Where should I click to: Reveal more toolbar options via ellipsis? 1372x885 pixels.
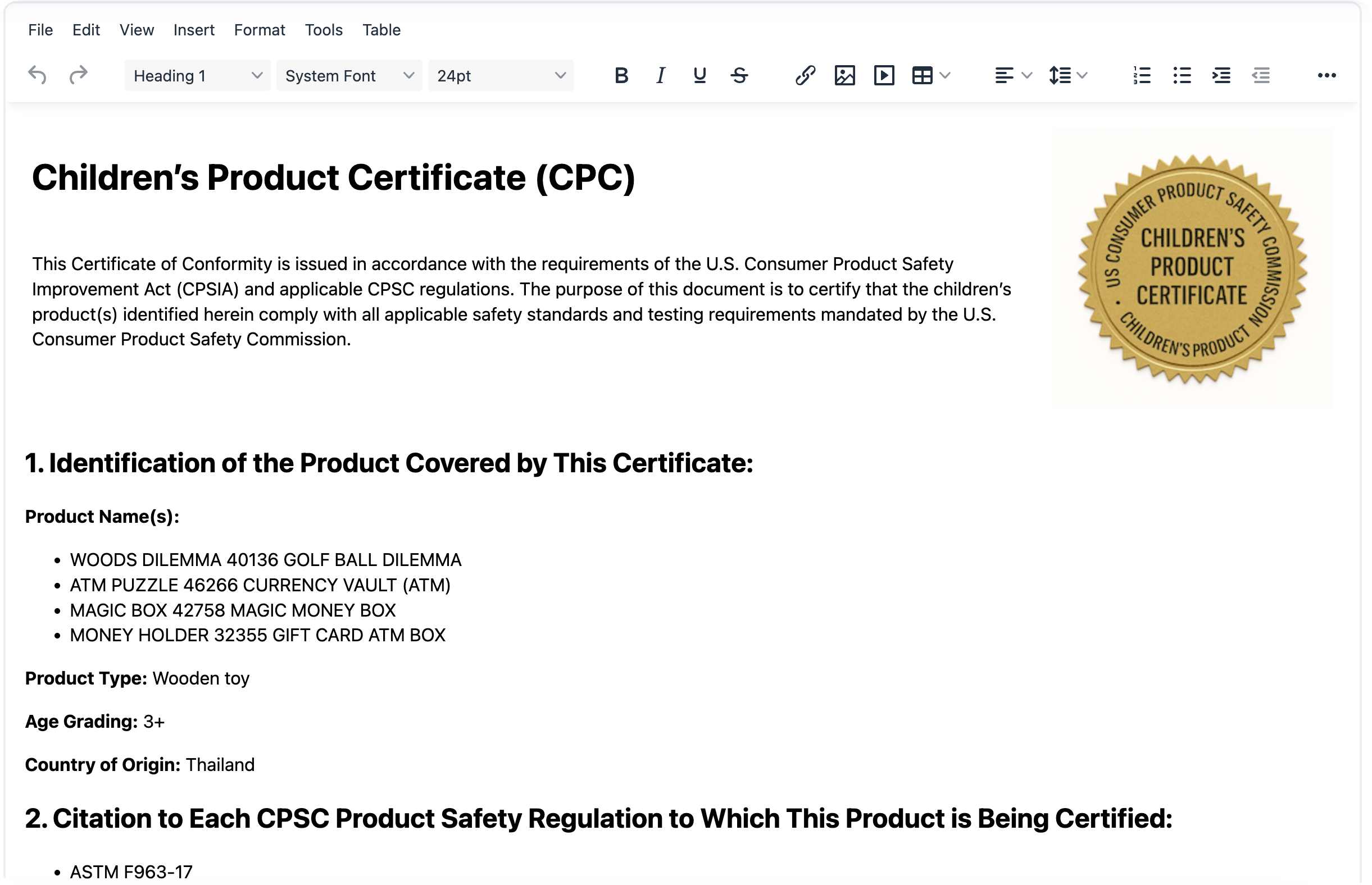click(1326, 75)
